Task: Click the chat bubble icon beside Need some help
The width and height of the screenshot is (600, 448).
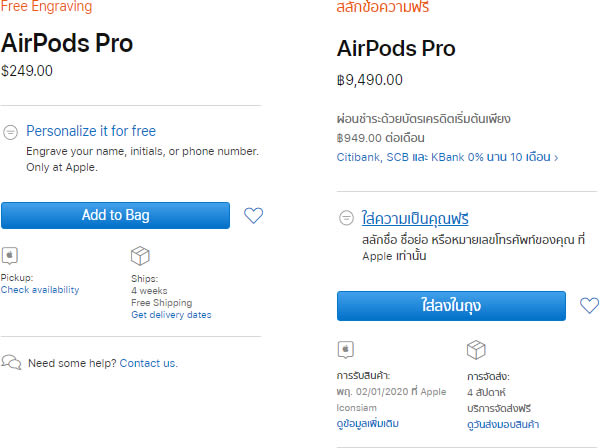Action: pos(12,362)
